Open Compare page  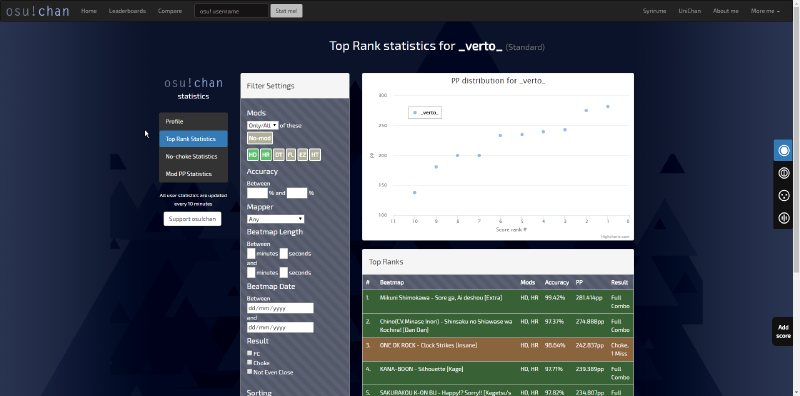pyautogui.click(x=170, y=11)
